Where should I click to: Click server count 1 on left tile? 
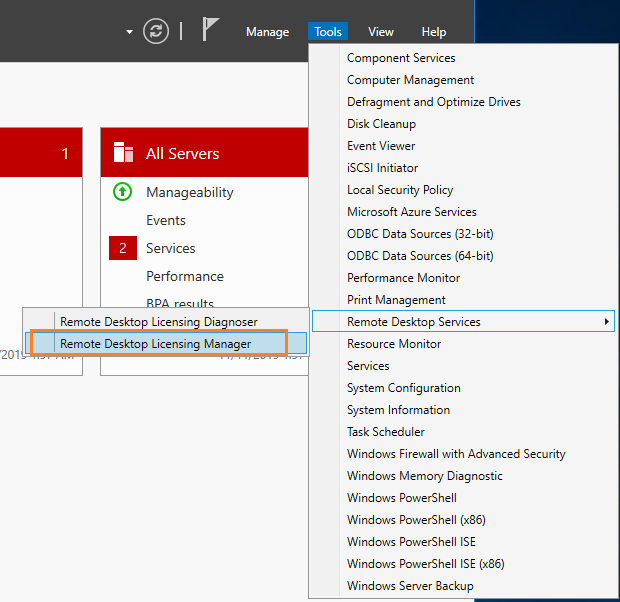click(x=65, y=153)
